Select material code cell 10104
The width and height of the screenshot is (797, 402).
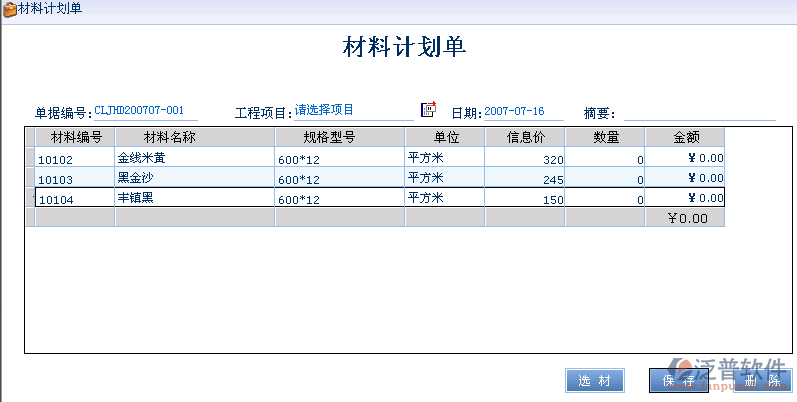coord(75,198)
